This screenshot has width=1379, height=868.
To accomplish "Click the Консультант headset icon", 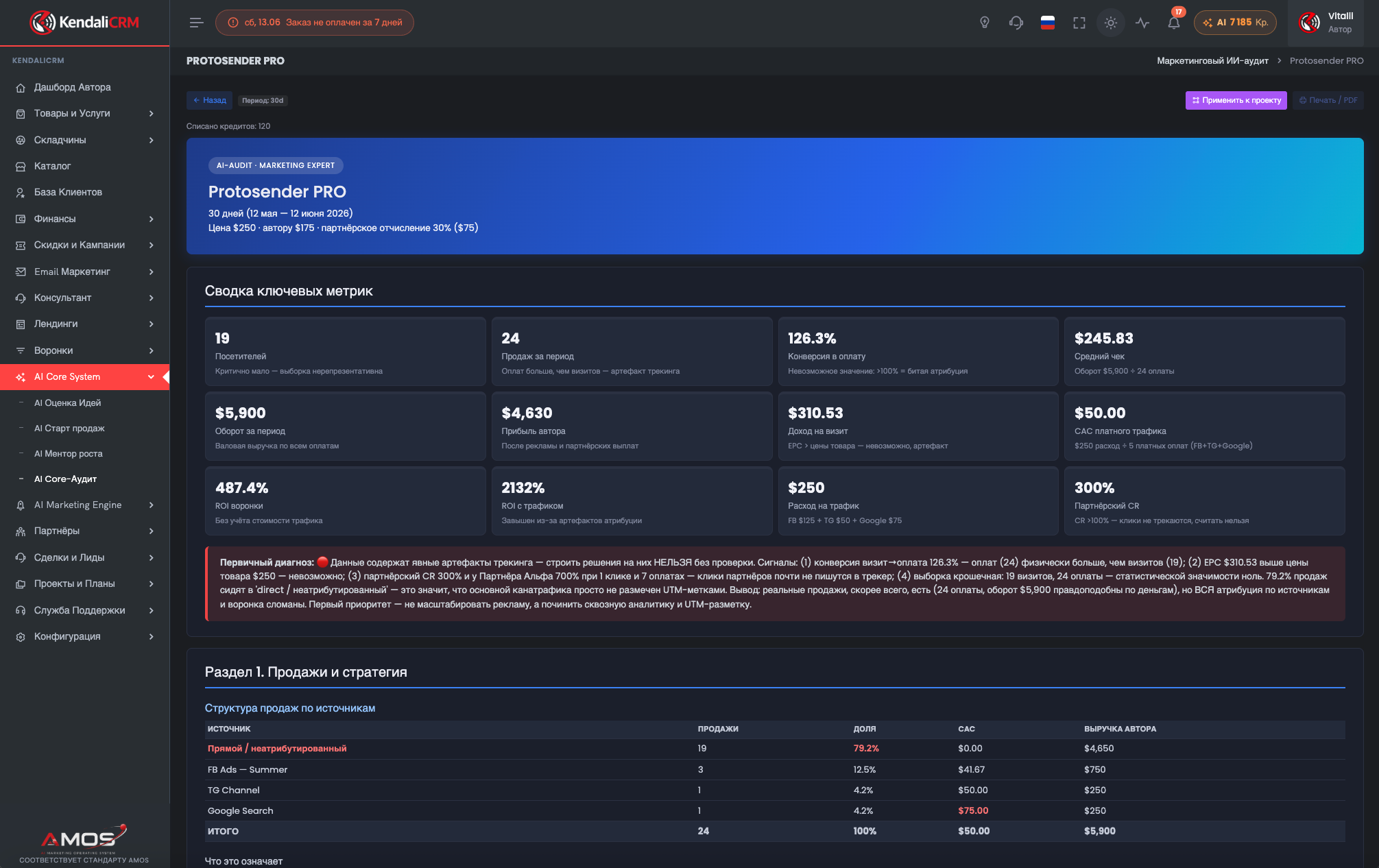I will tap(21, 298).
